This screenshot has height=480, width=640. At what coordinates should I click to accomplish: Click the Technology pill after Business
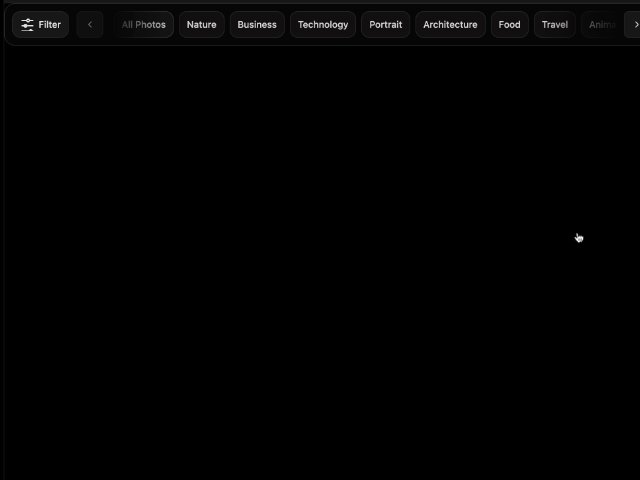322,25
